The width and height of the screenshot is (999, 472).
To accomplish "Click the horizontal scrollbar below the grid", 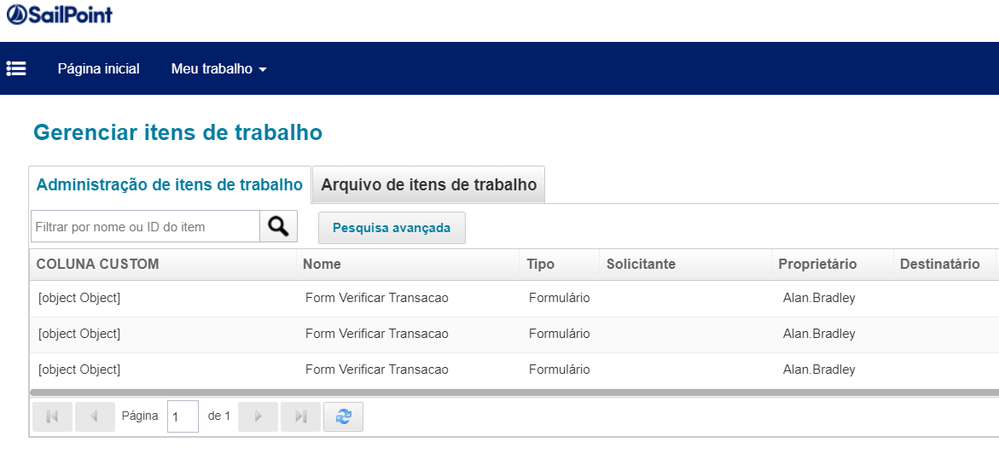I will click(x=500, y=392).
